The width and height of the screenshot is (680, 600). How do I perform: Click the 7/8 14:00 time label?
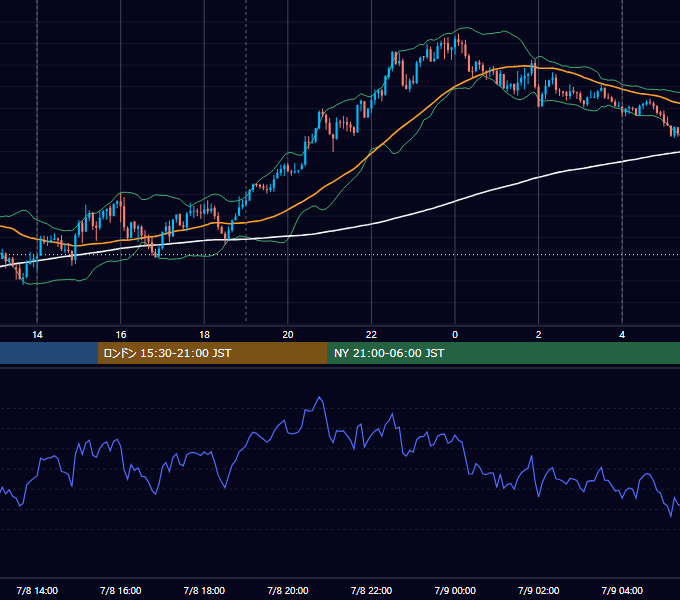point(37,590)
